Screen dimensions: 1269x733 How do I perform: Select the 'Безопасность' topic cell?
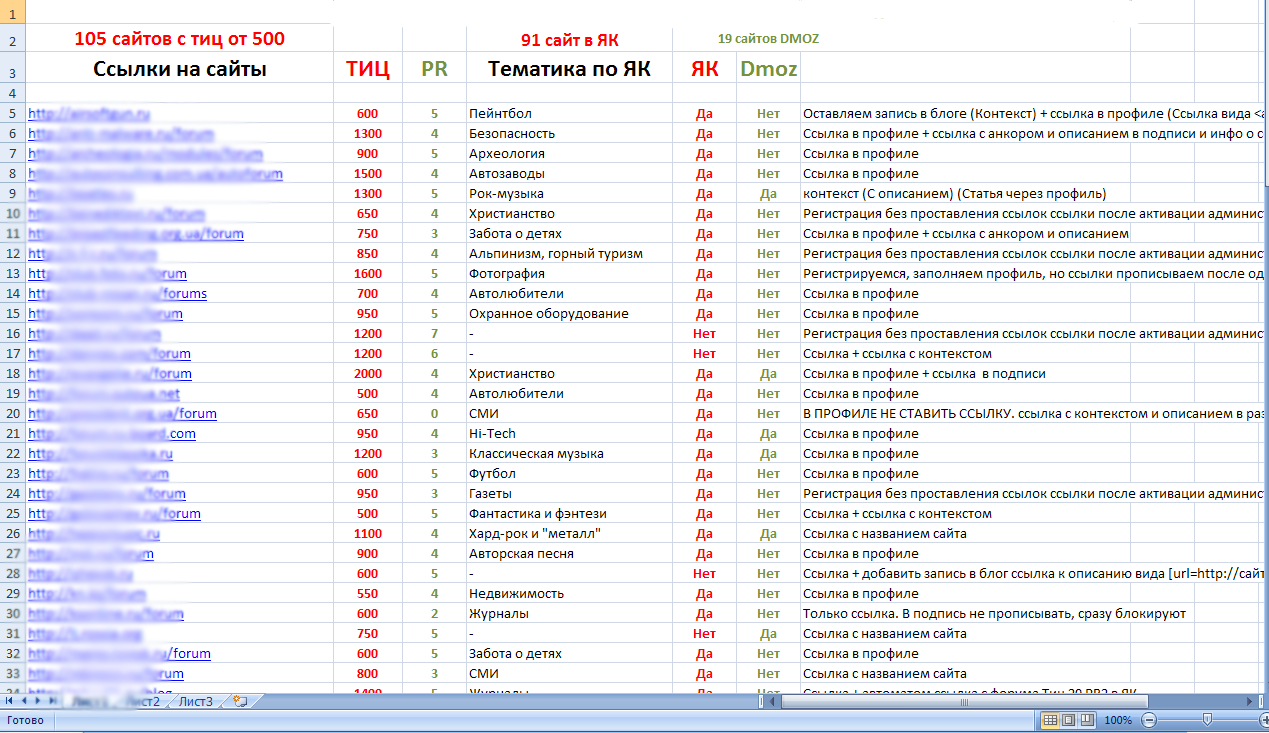(x=569, y=133)
